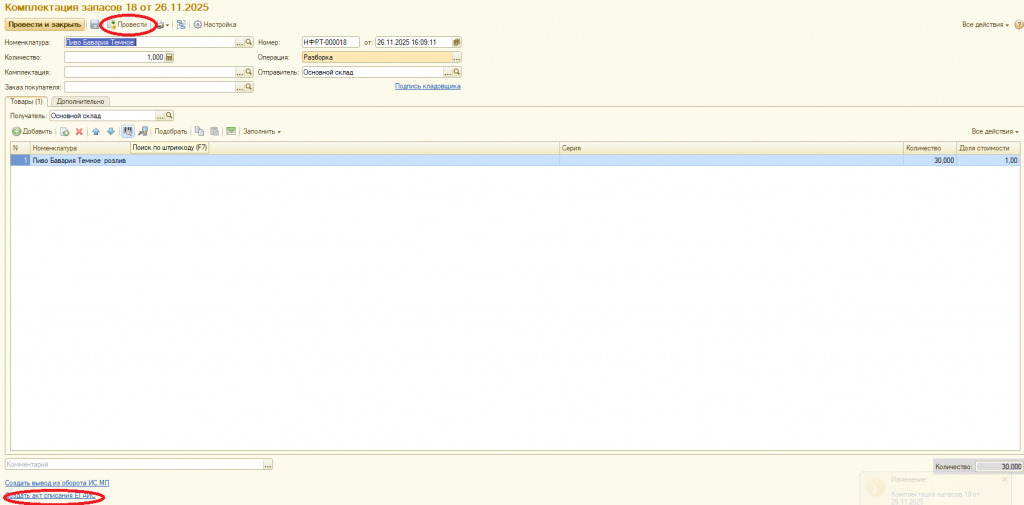Click the ellipsis button of Получатель field
Image resolution: width=1024 pixels, height=505 pixels.
(159, 116)
